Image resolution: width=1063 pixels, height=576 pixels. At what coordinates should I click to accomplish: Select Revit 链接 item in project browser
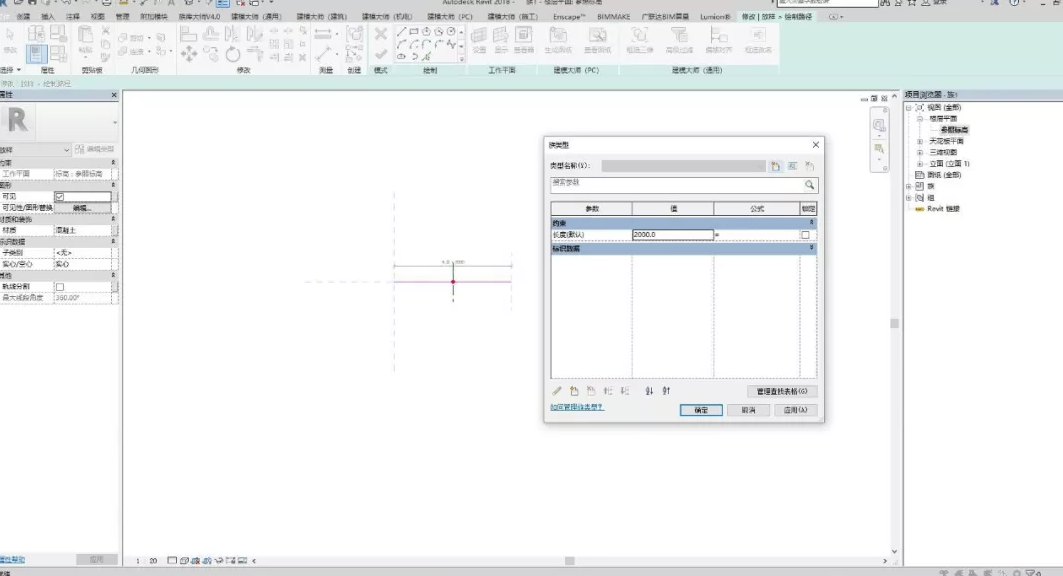[943, 209]
